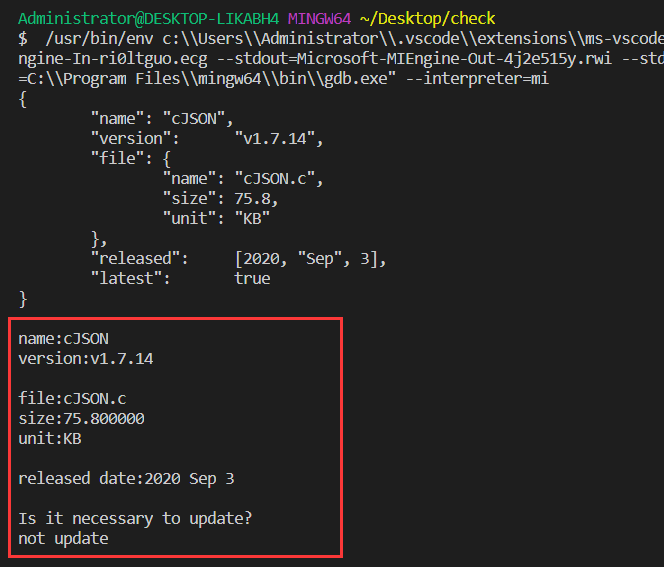Click the "Is it necessary to update?" line
This screenshot has height=567, width=664.
(135, 519)
